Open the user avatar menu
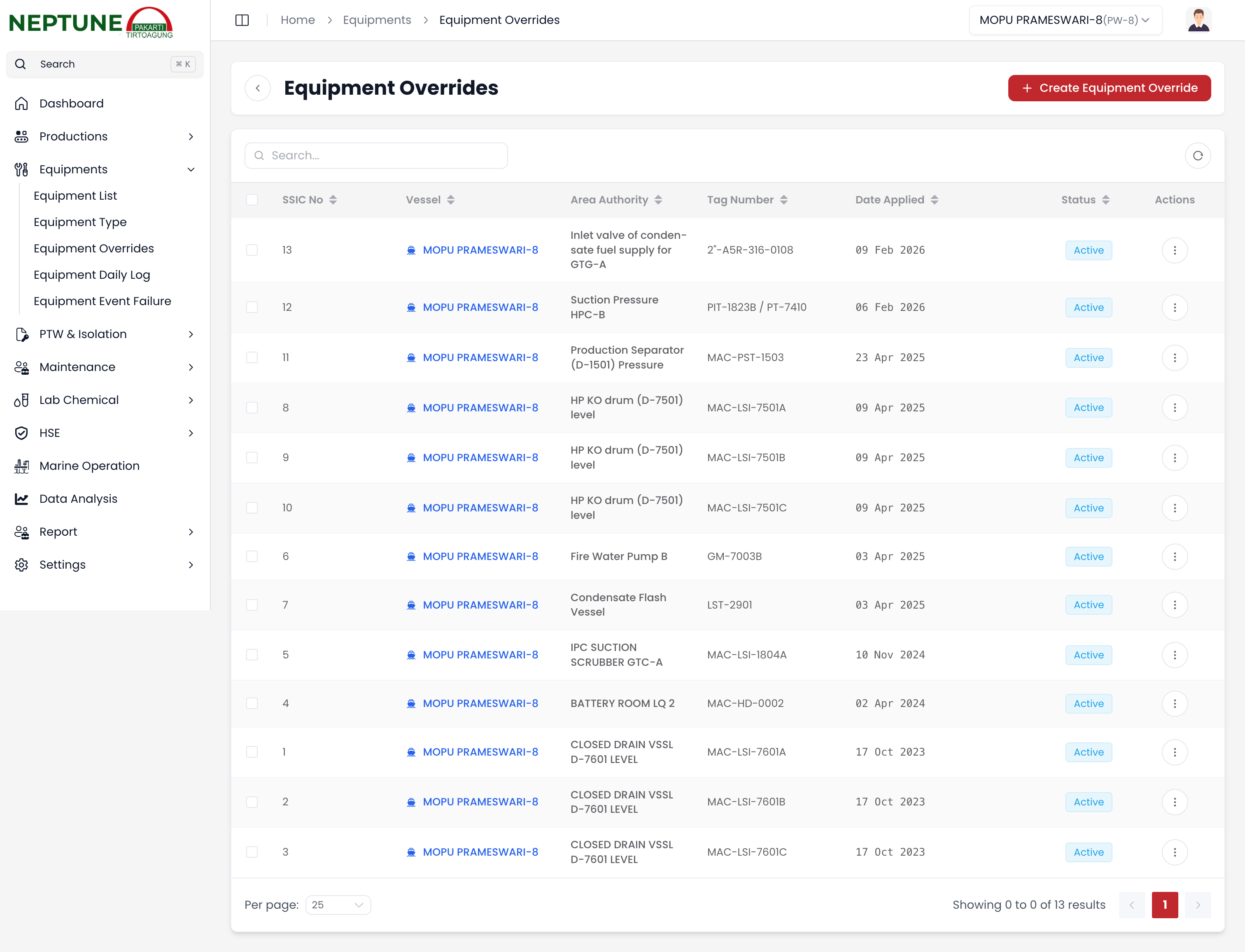1245x952 pixels. [1198, 21]
